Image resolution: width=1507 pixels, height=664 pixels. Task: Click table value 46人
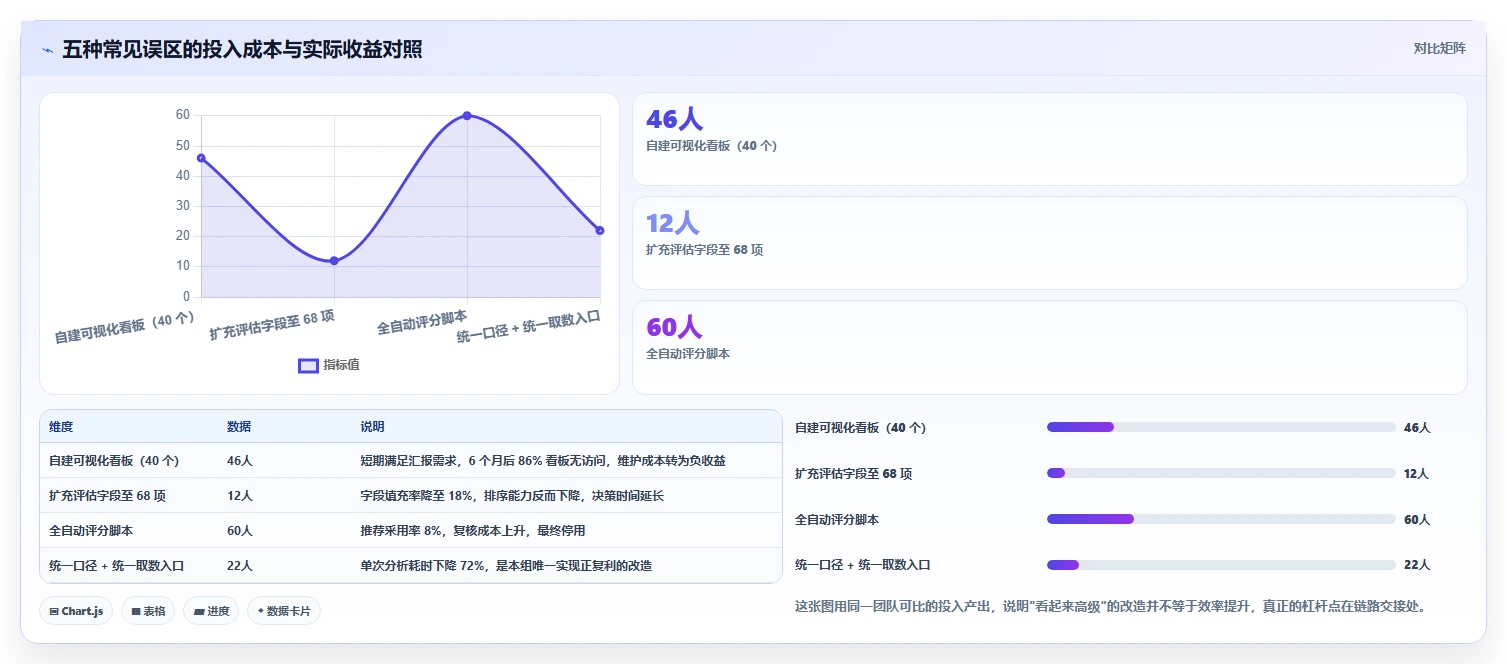tap(240, 461)
